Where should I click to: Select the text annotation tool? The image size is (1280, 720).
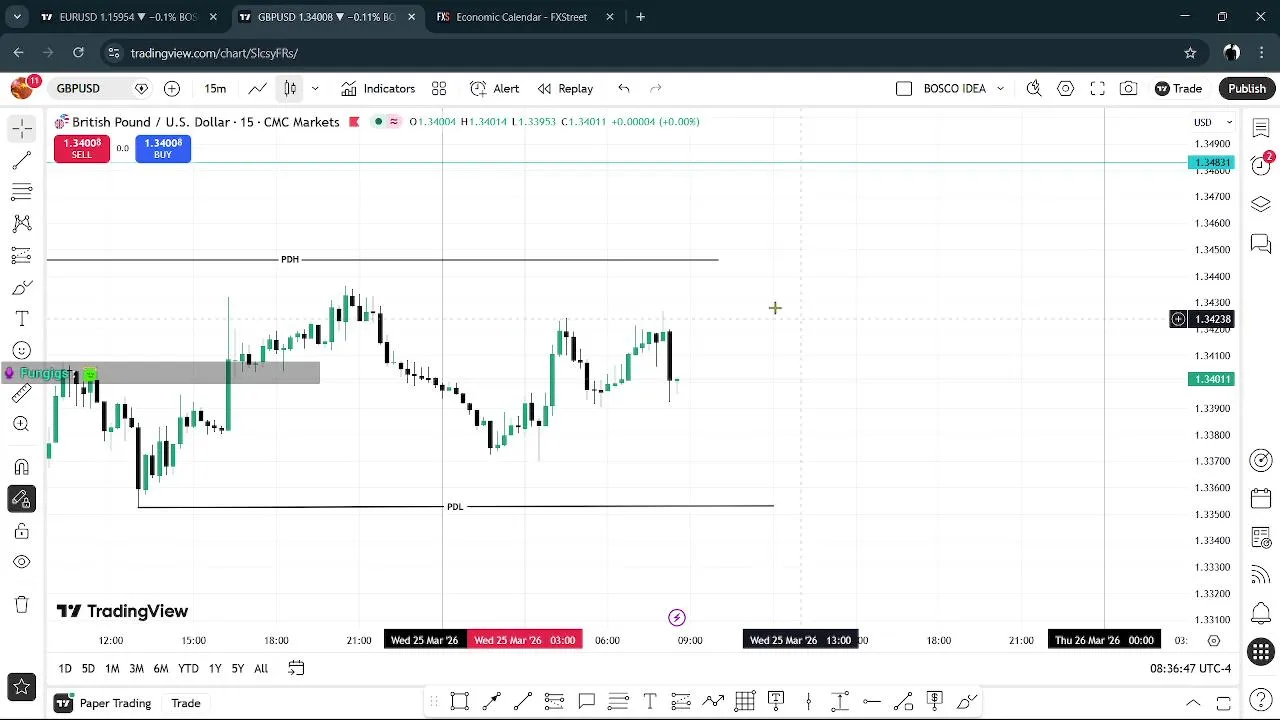click(x=22, y=319)
